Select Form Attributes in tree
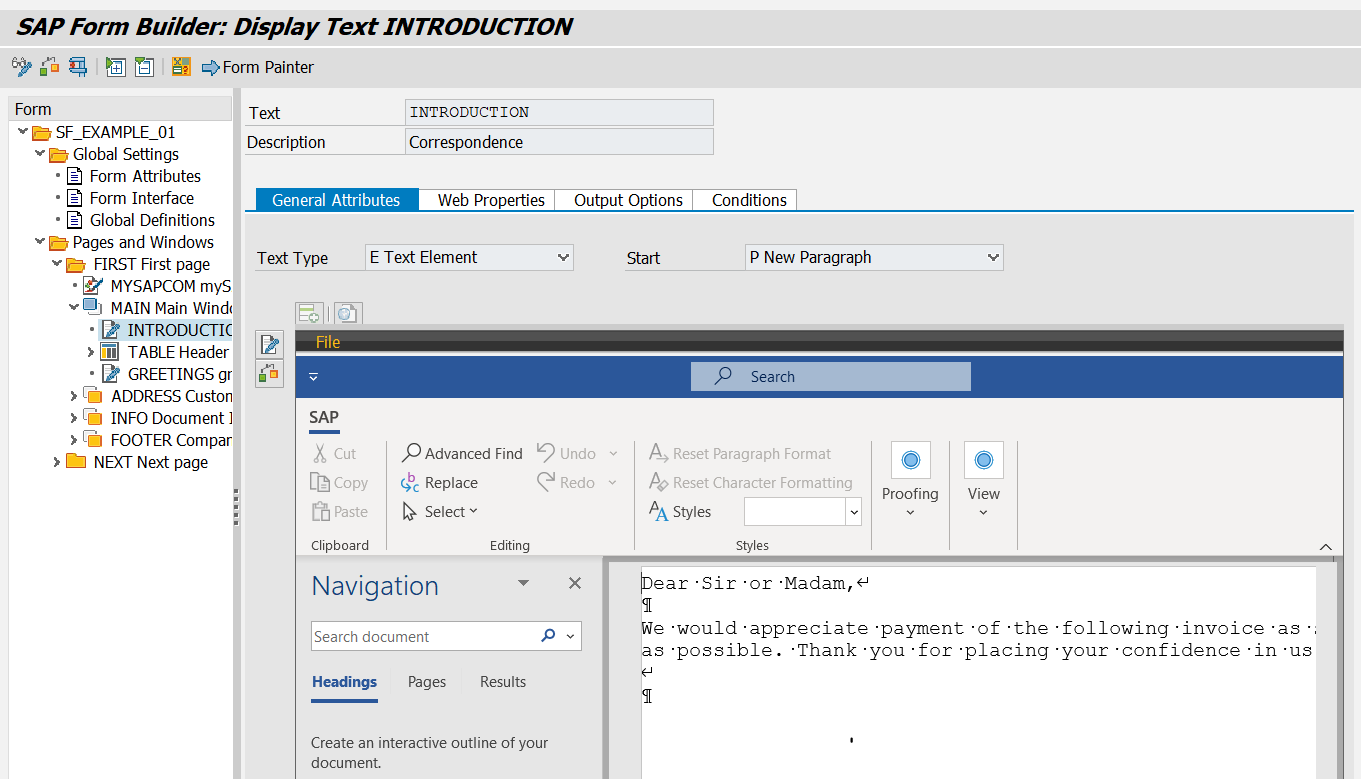This screenshot has width=1361, height=779. tap(145, 176)
